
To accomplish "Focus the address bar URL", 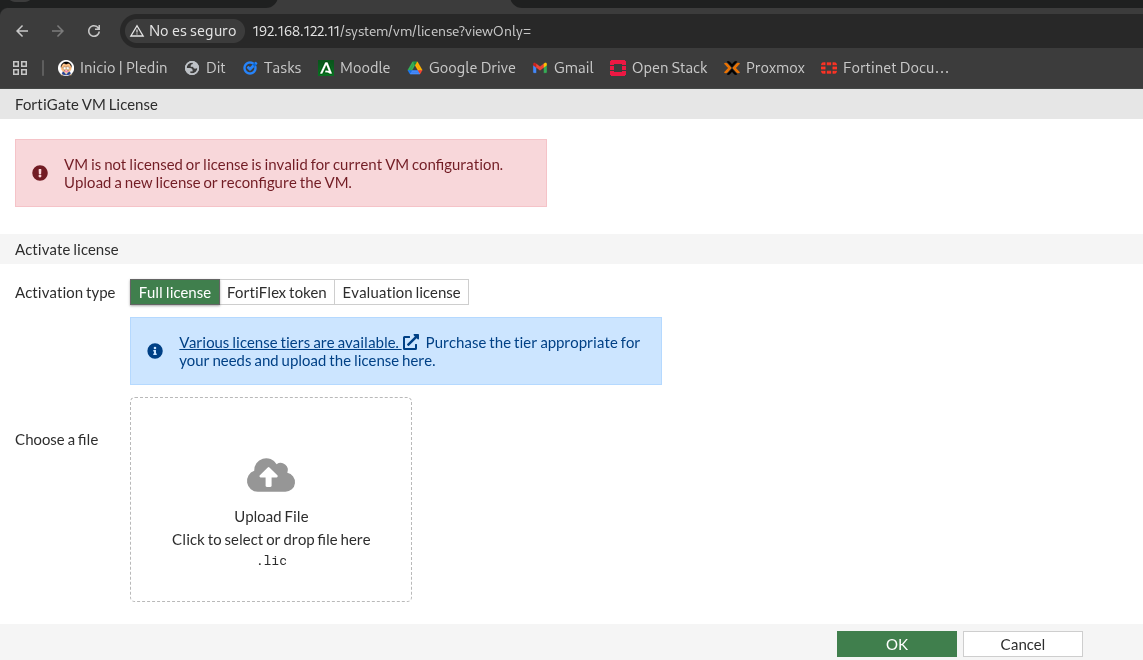I will (x=391, y=31).
